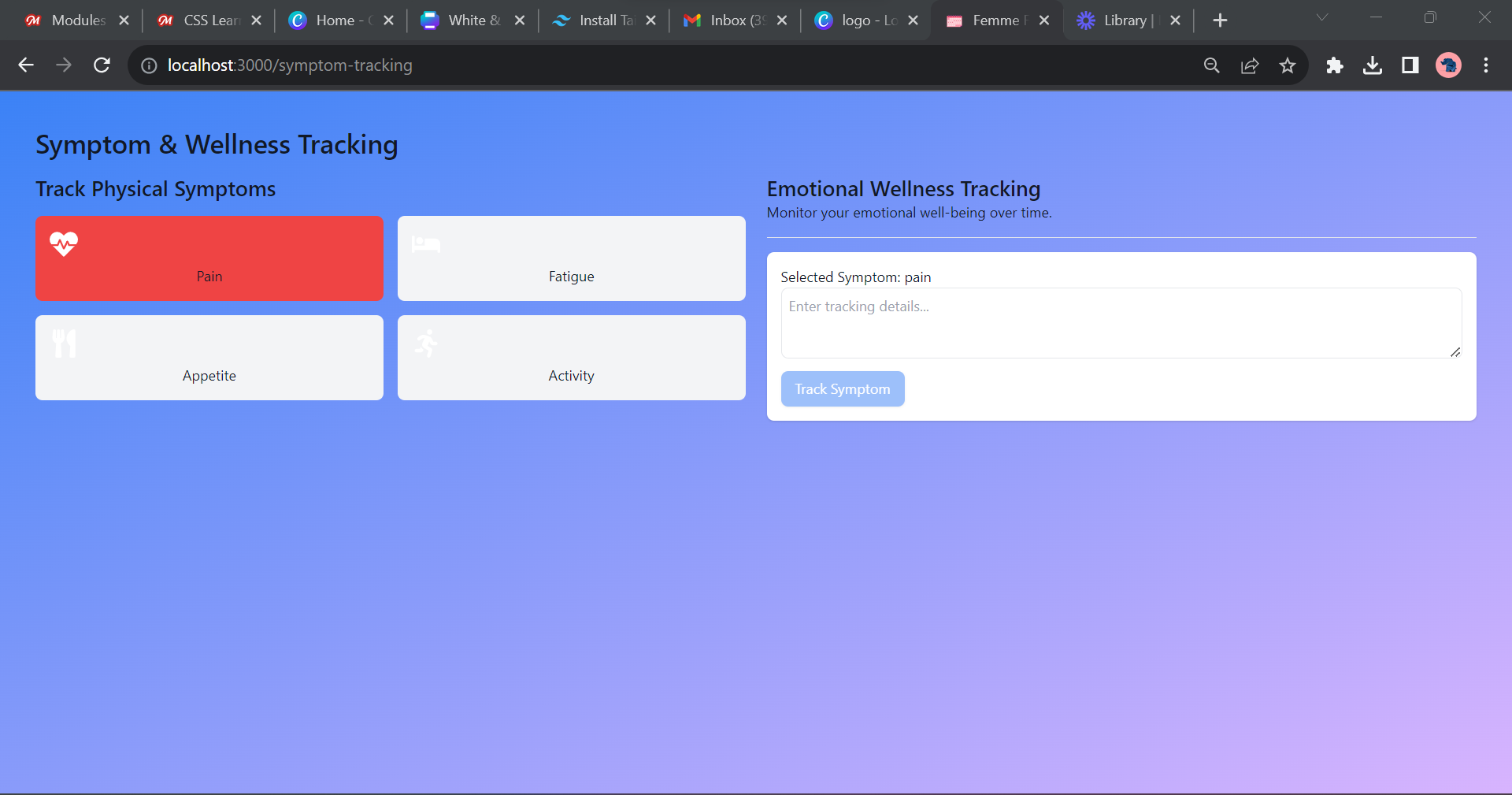Close the Inbox tab

point(782,20)
